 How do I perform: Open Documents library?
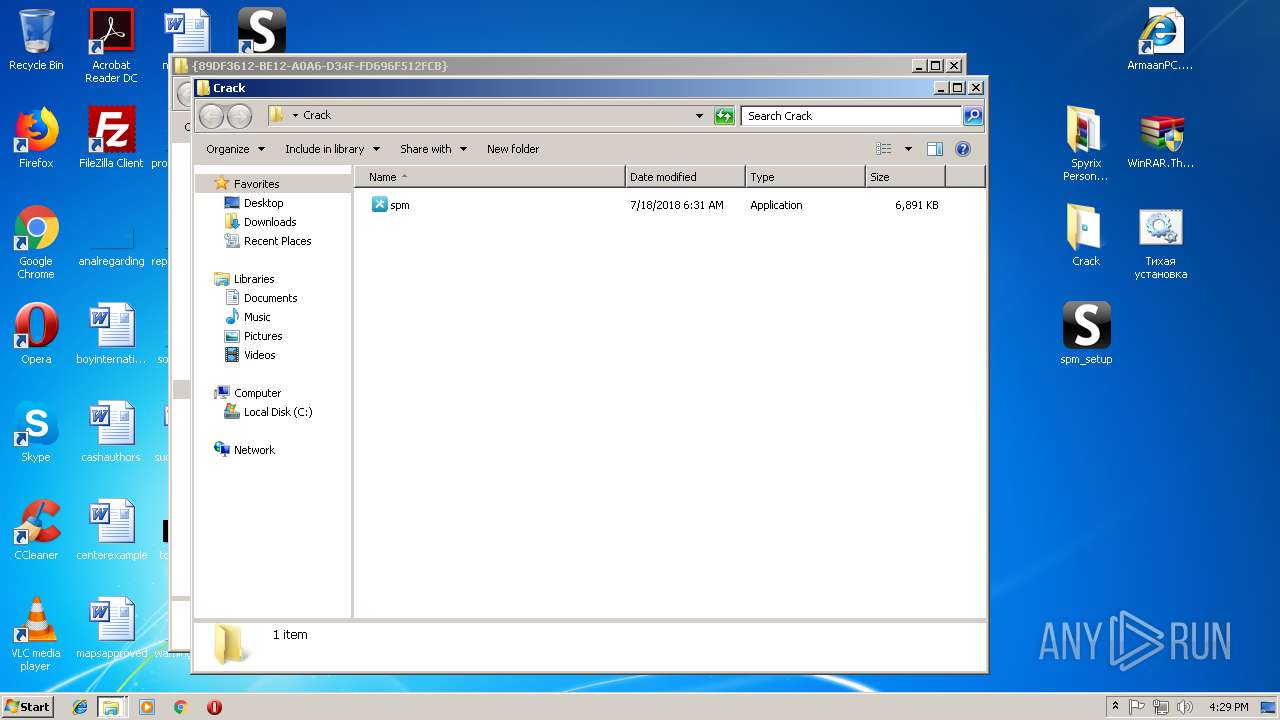270,298
